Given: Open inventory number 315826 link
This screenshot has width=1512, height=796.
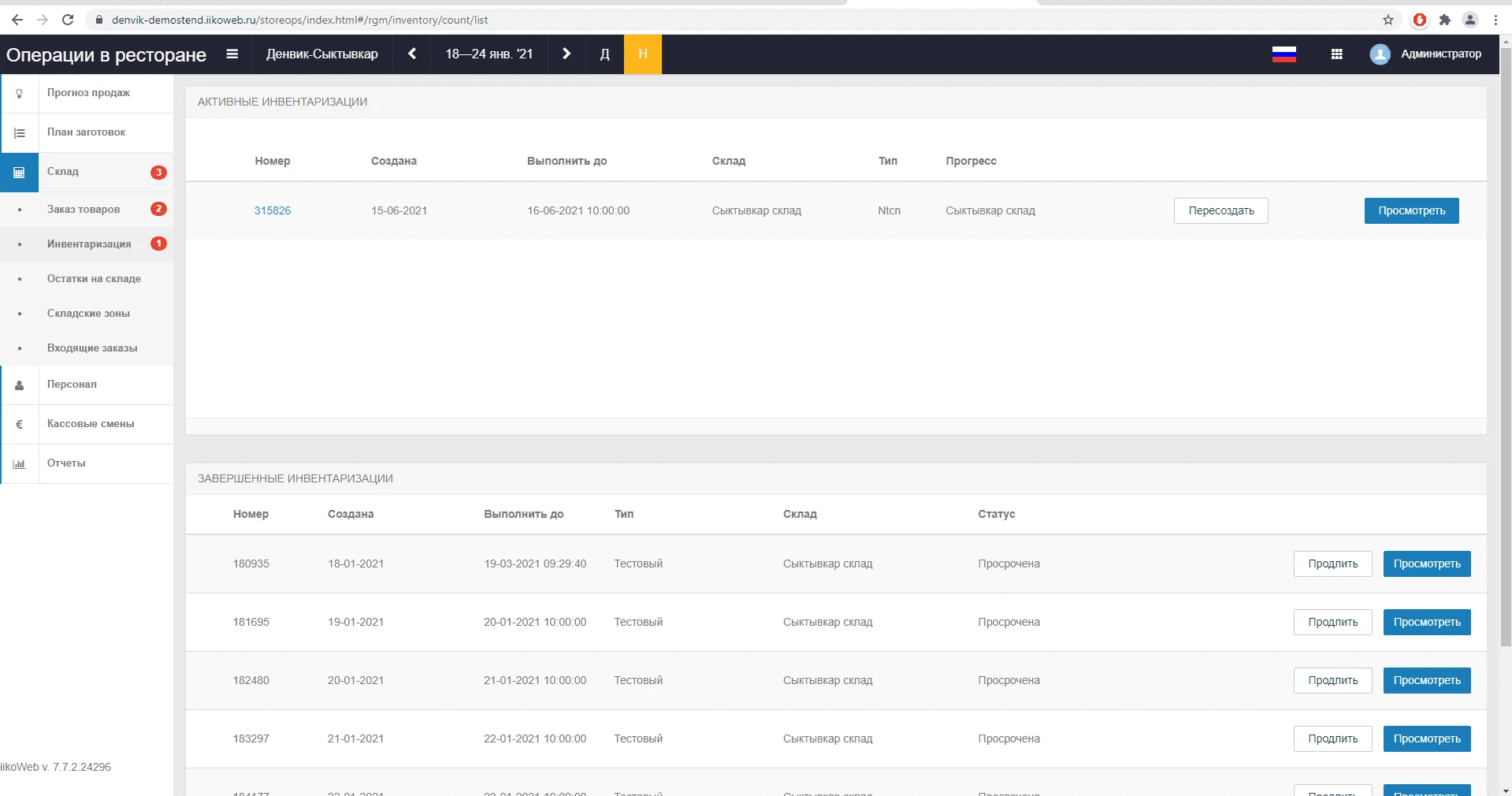Looking at the screenshot, I should [x=273, y=211].
